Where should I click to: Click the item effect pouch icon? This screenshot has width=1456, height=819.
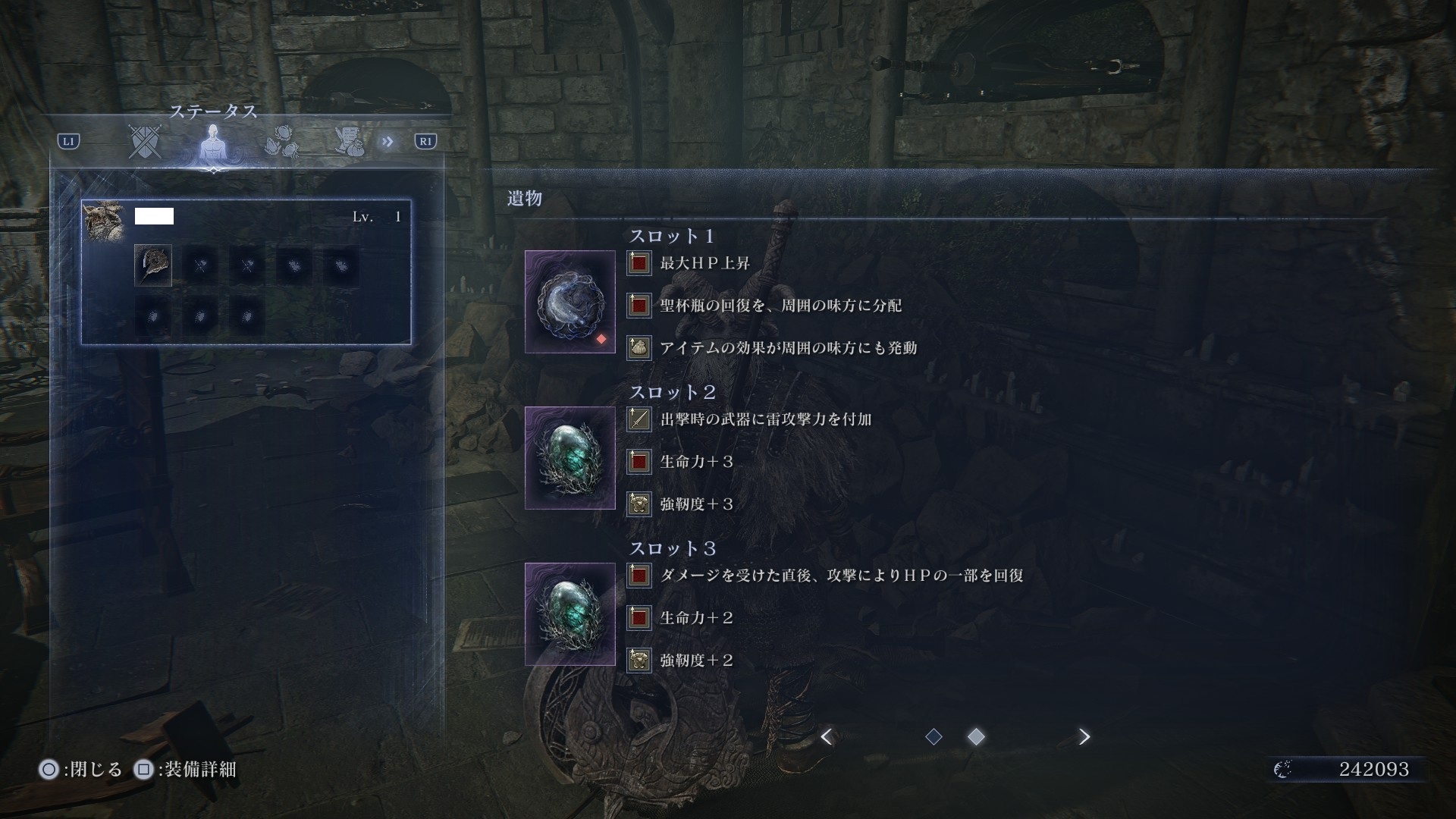point(639,348)
